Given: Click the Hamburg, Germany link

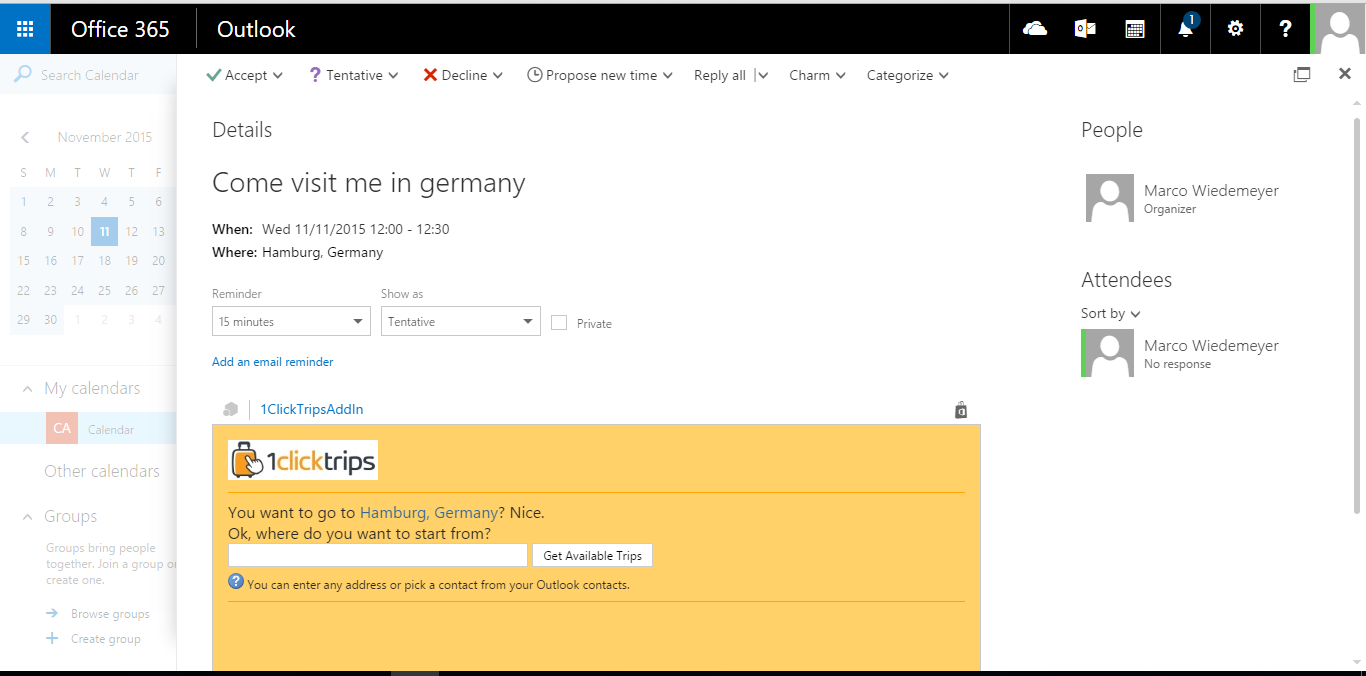Looking at the screenshot, I should (429, 512).
